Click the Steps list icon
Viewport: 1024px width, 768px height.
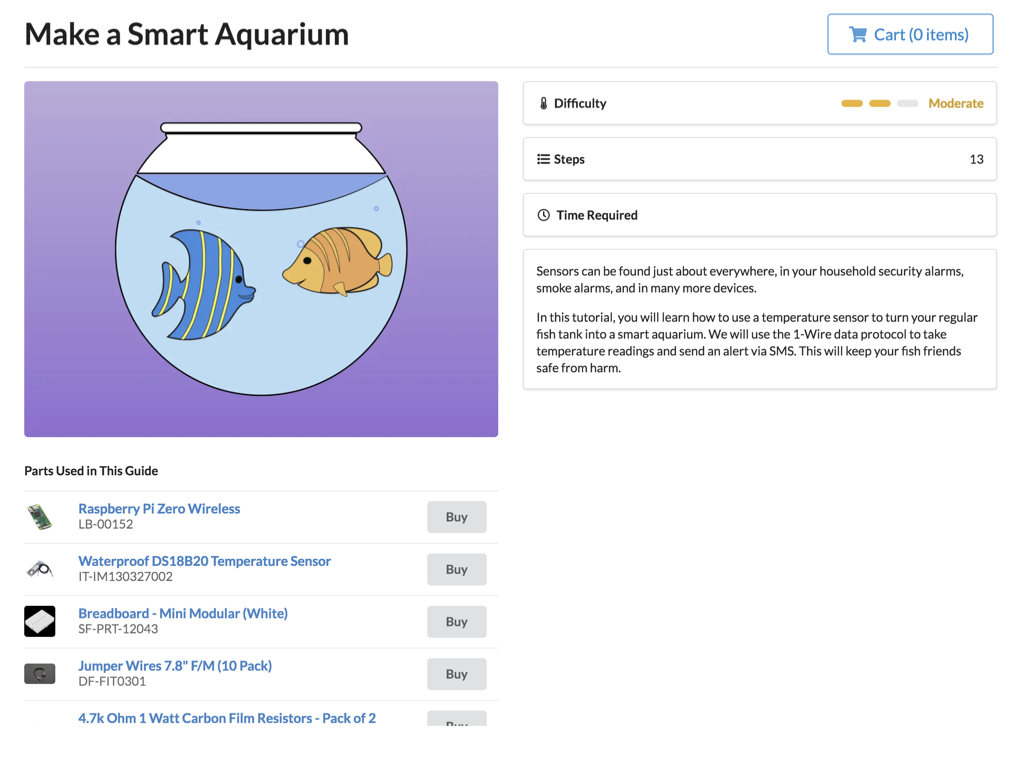click(543, 159)
